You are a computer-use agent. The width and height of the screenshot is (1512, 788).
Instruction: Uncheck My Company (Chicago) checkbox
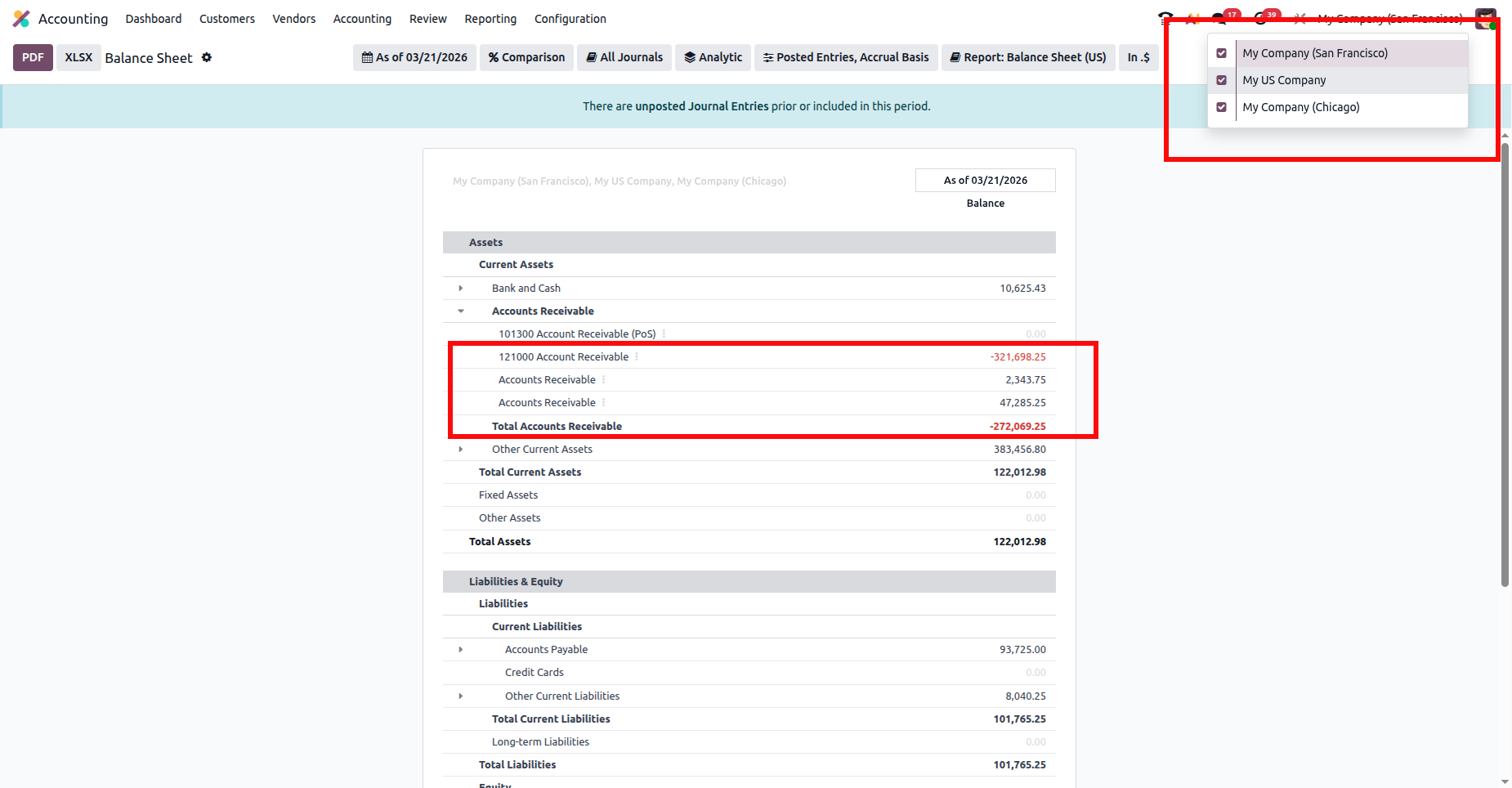(1222, 107)
